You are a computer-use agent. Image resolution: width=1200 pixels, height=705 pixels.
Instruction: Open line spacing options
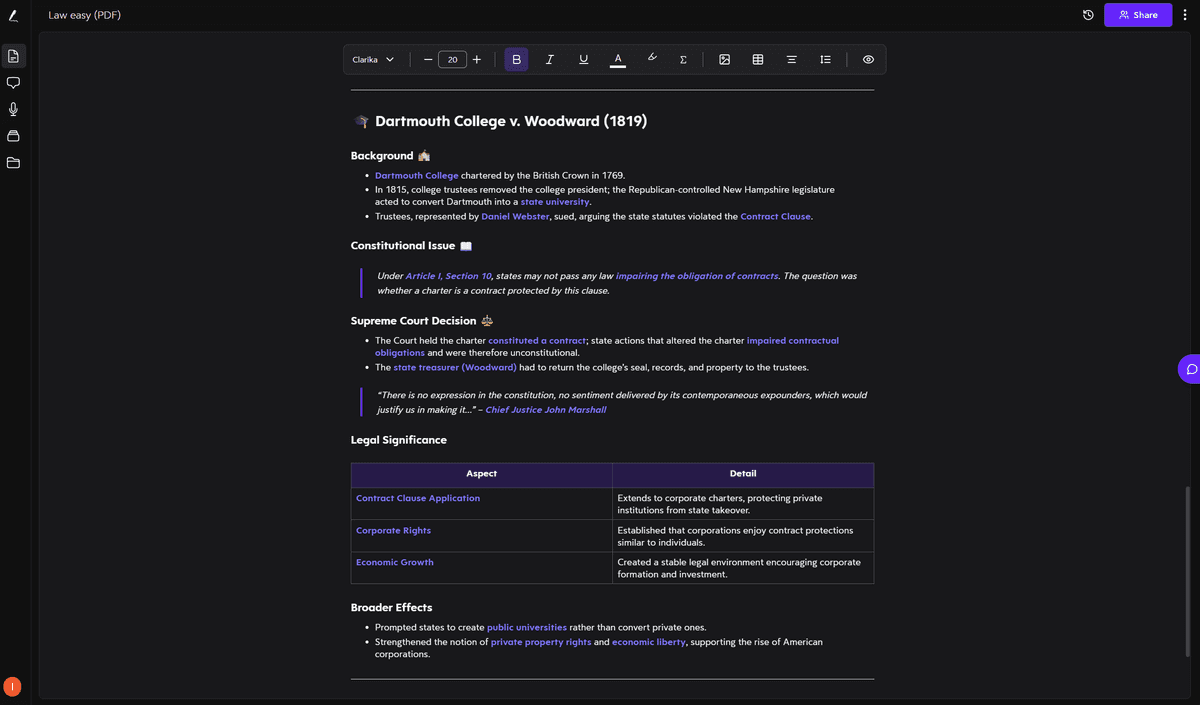click(x=825, y=59)
